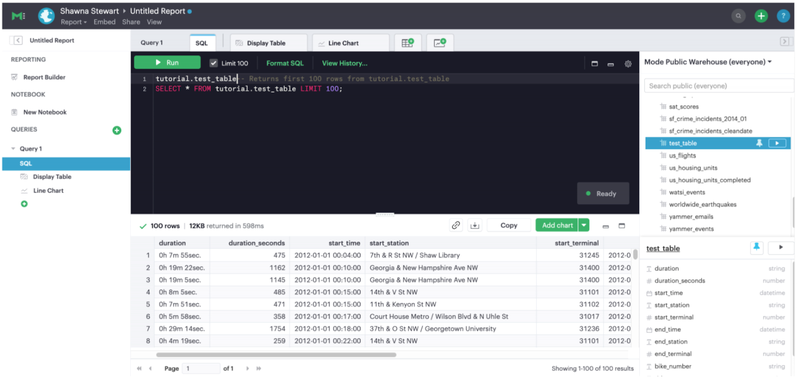Click pin icon on highlighted test_table row
The image size is (800, 390).
click(759, 143)
